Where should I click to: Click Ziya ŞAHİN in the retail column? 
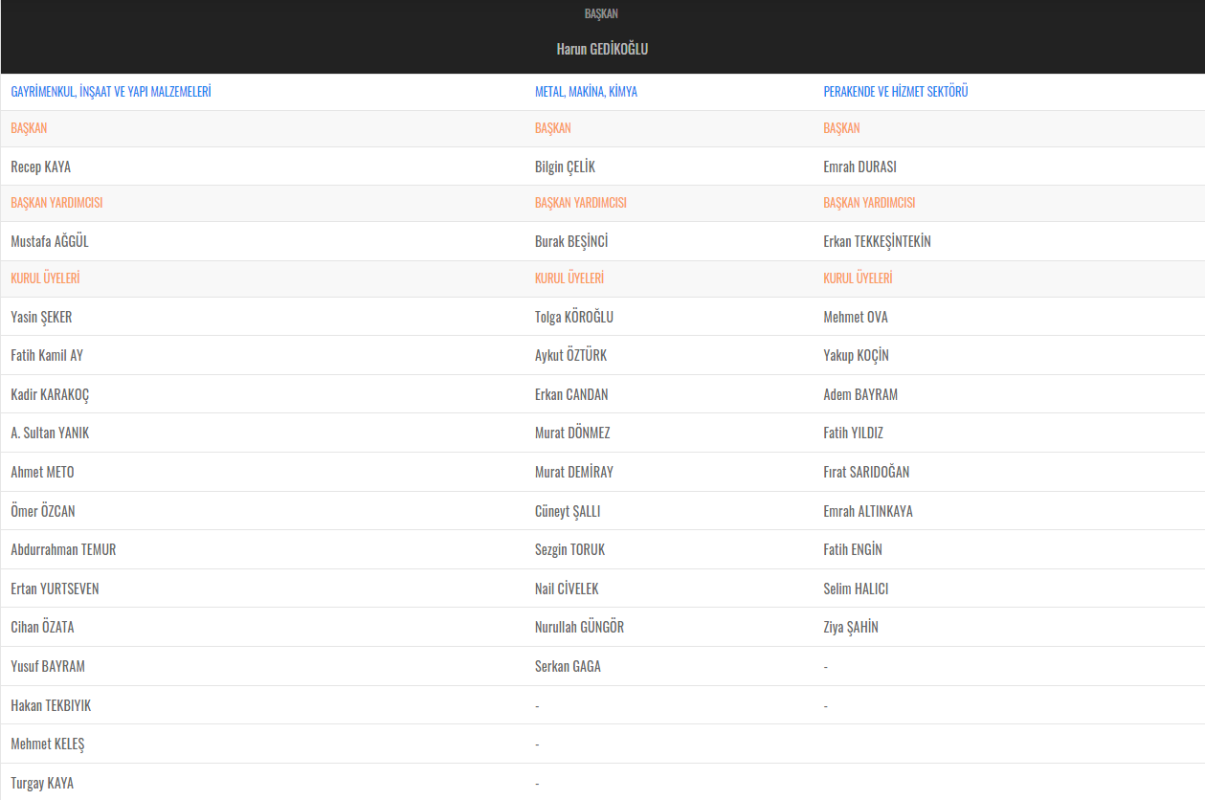pos(850,627)
